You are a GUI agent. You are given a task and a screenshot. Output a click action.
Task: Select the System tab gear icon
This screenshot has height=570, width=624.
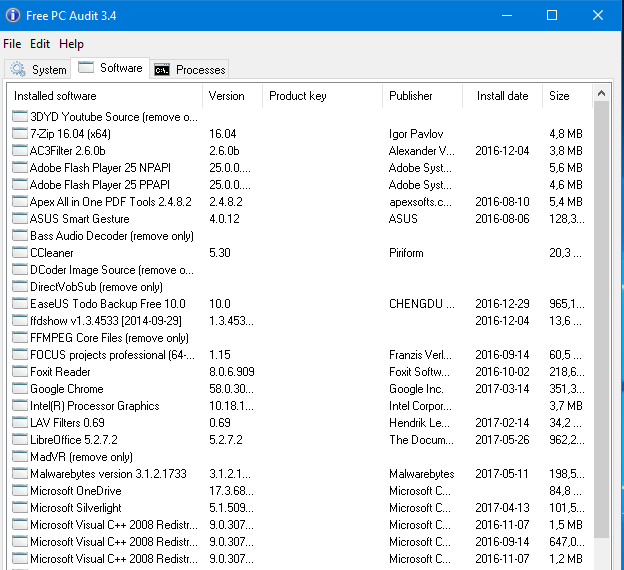[18, 69]
